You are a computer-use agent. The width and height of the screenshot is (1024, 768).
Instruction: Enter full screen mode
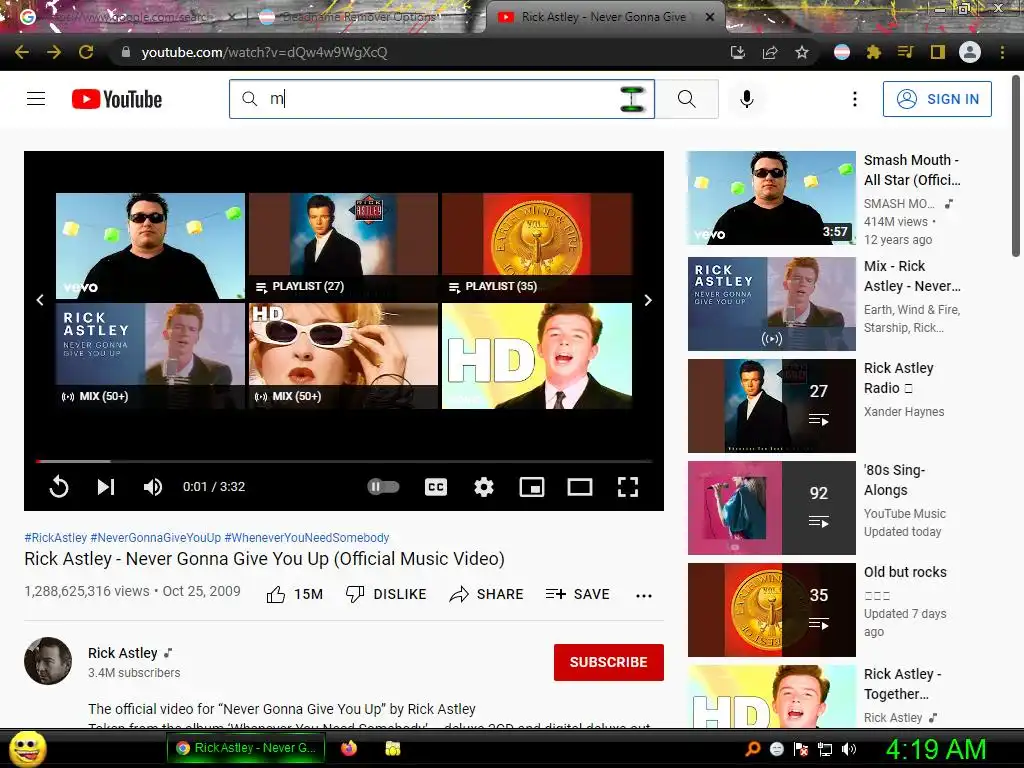(628, 487)
